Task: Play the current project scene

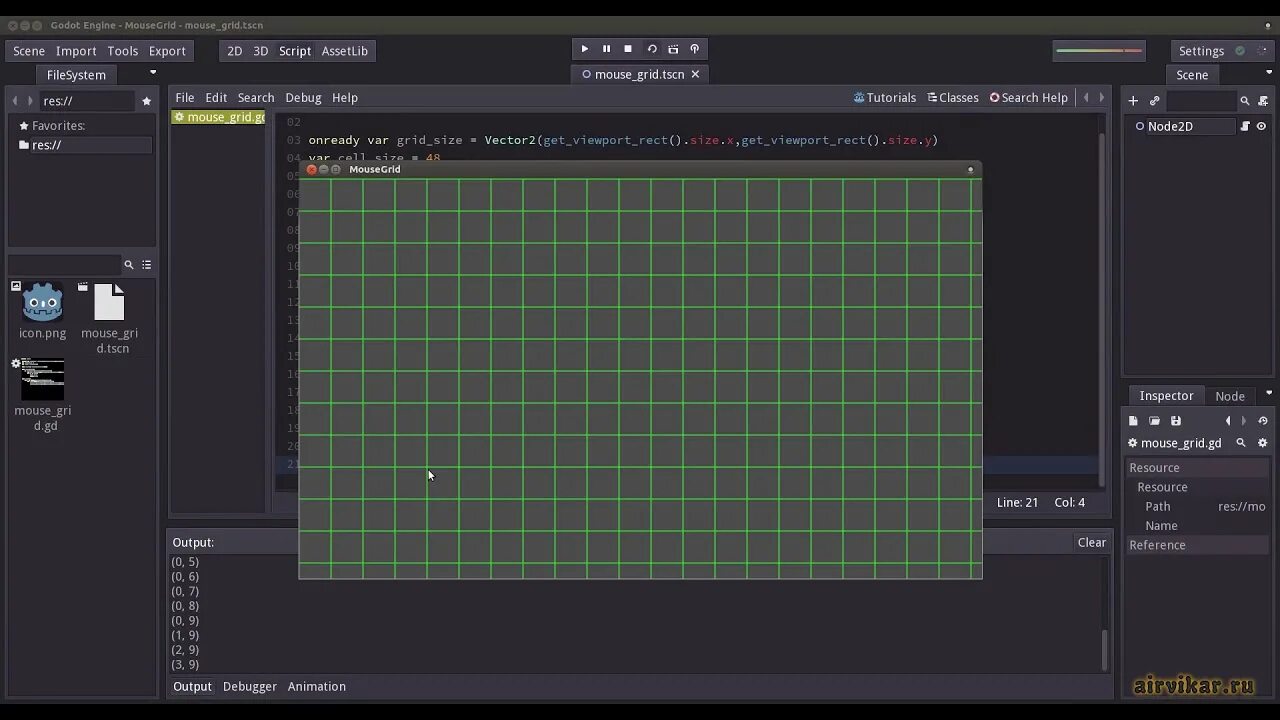Action: [584, 48]
